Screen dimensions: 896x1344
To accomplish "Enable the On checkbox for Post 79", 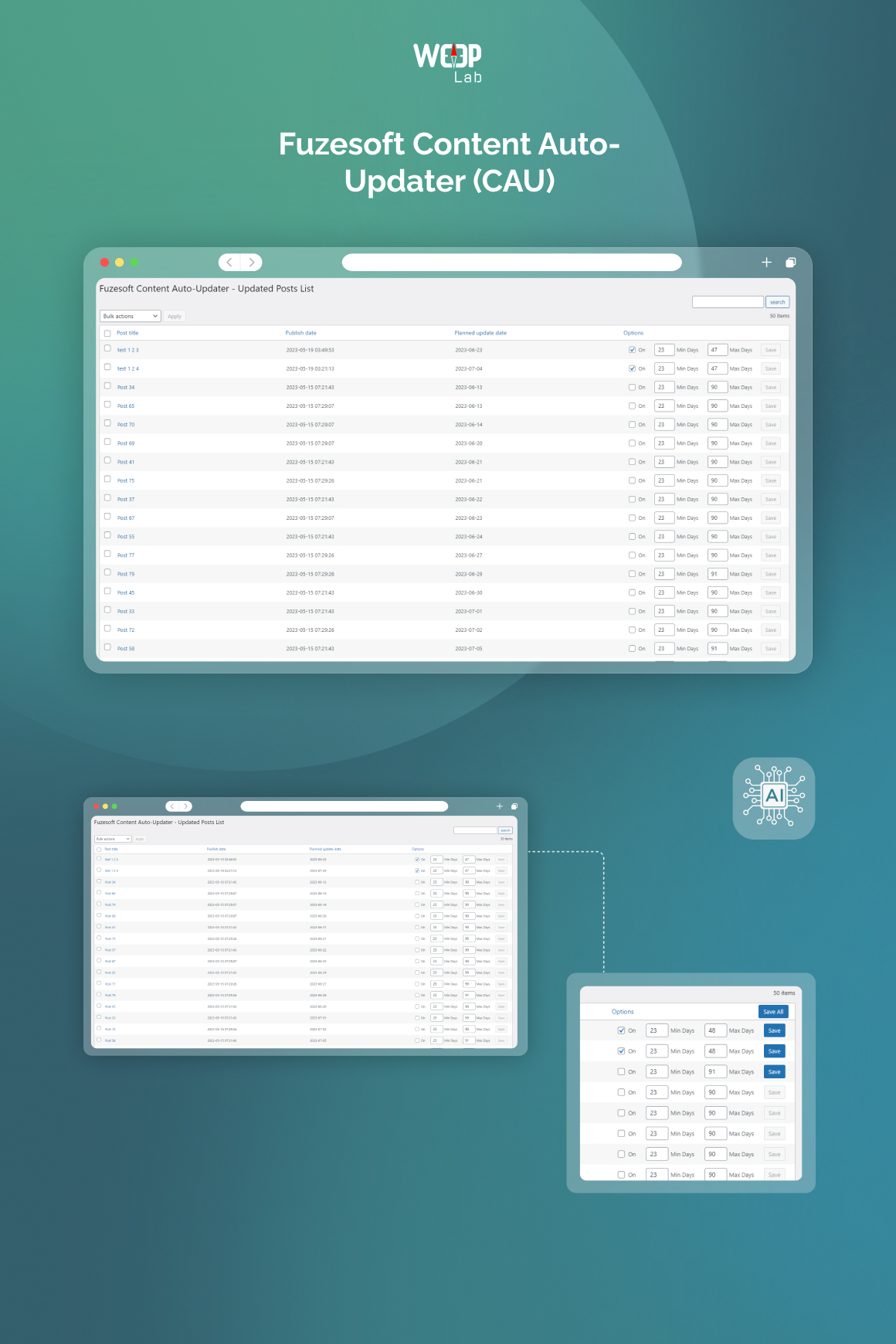I will point(632,574).
